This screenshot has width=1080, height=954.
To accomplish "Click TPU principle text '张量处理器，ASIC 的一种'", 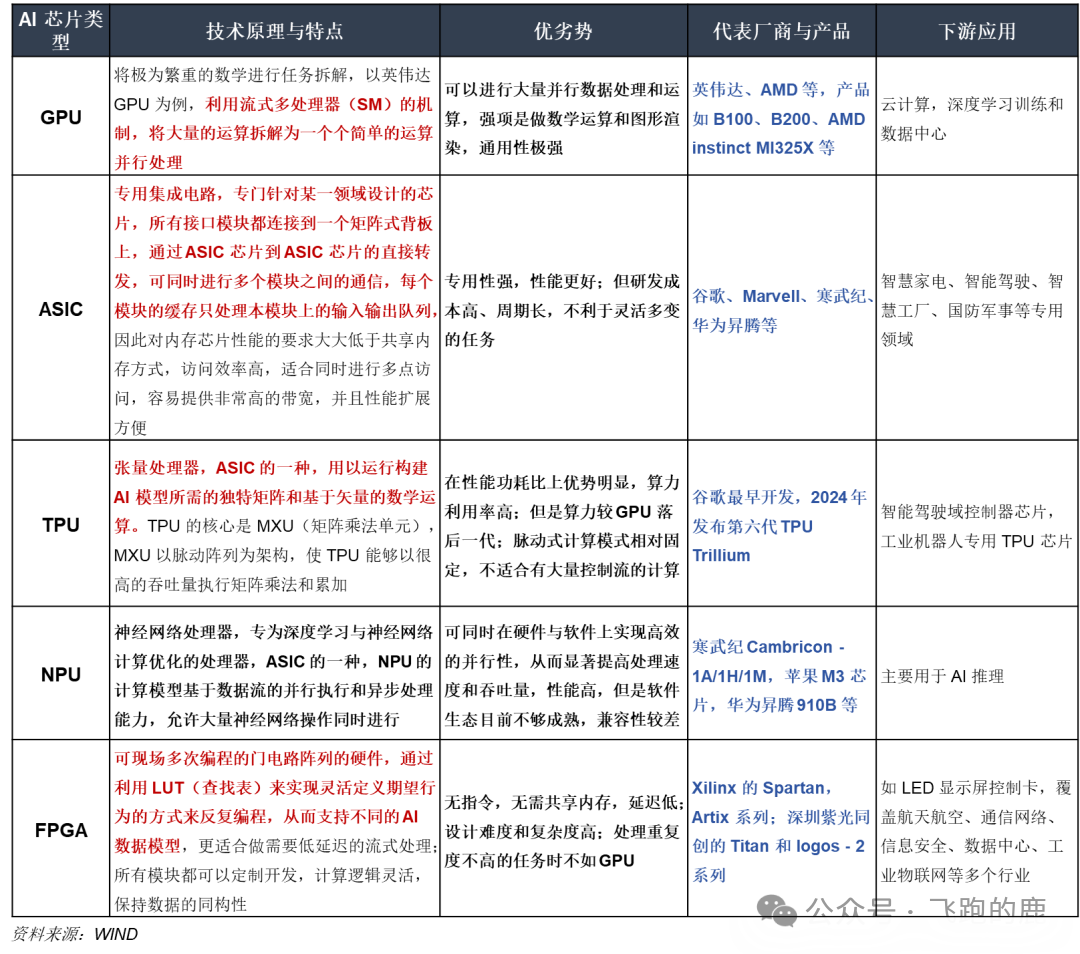I will point(212,468).
